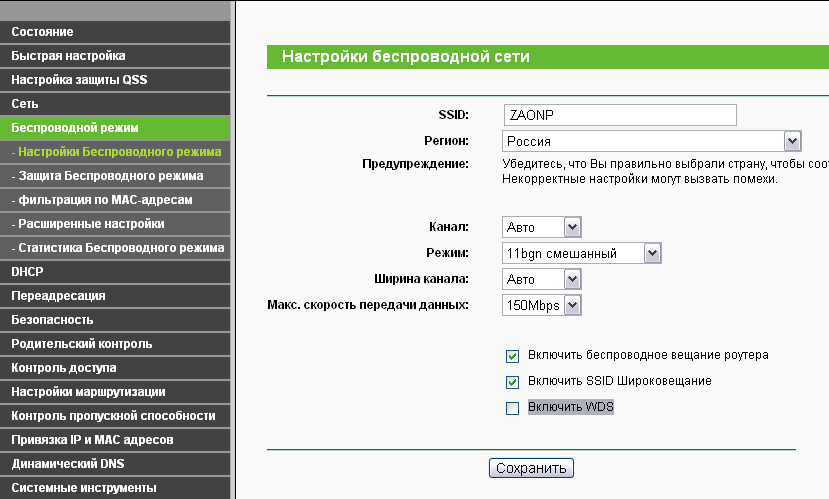Open the 150Mbps max speed dropdown
Image resolution: width=829 pixels, height=499 pixels.
(x=542, y=305)
